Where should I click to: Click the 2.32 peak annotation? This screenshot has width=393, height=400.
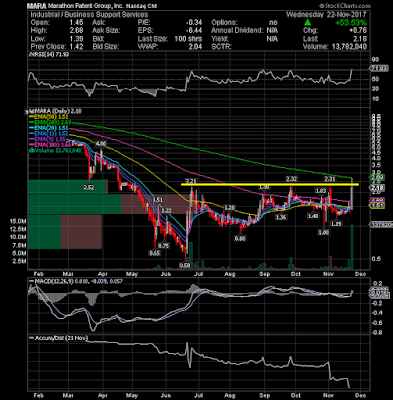tap(291, 179)
